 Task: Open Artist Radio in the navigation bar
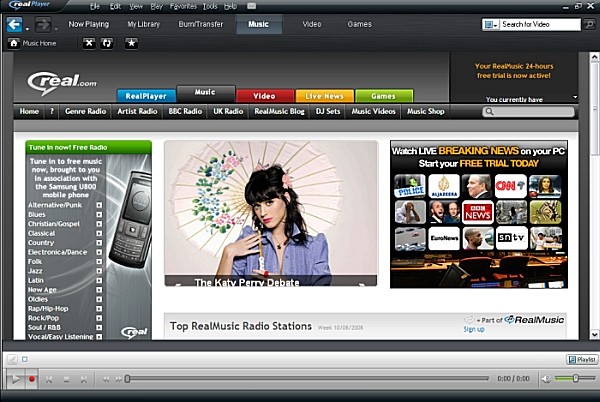pyautogui.click(x=137, y=111)
